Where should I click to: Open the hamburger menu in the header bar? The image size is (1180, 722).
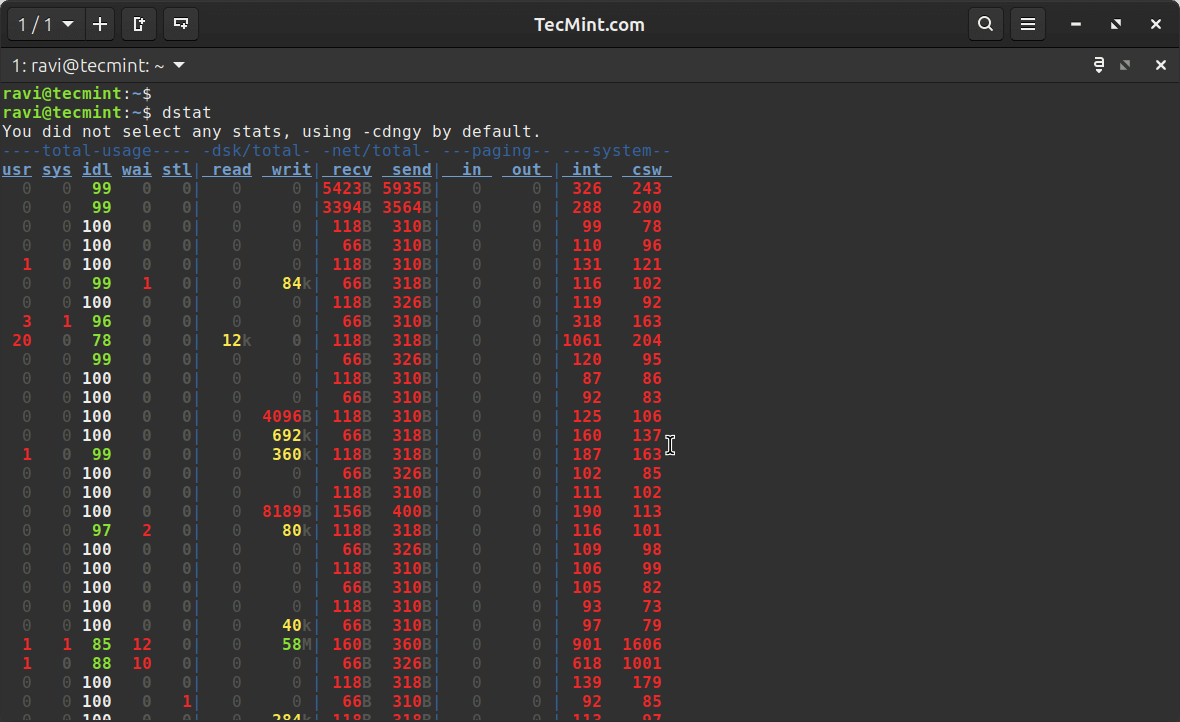[x=1027, y=24]
